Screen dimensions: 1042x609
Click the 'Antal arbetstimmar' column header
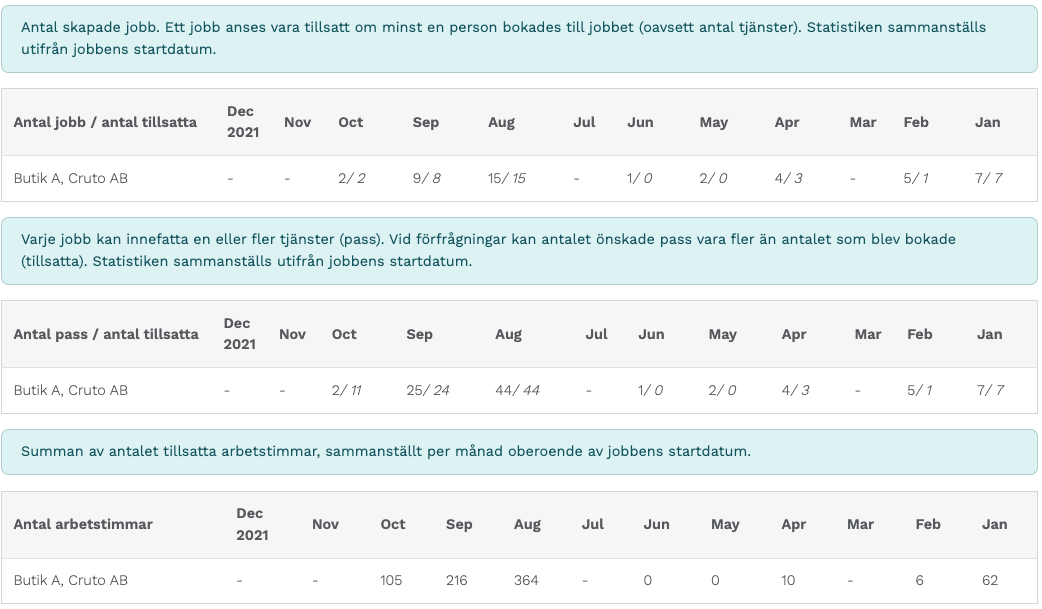click(83, 525)
